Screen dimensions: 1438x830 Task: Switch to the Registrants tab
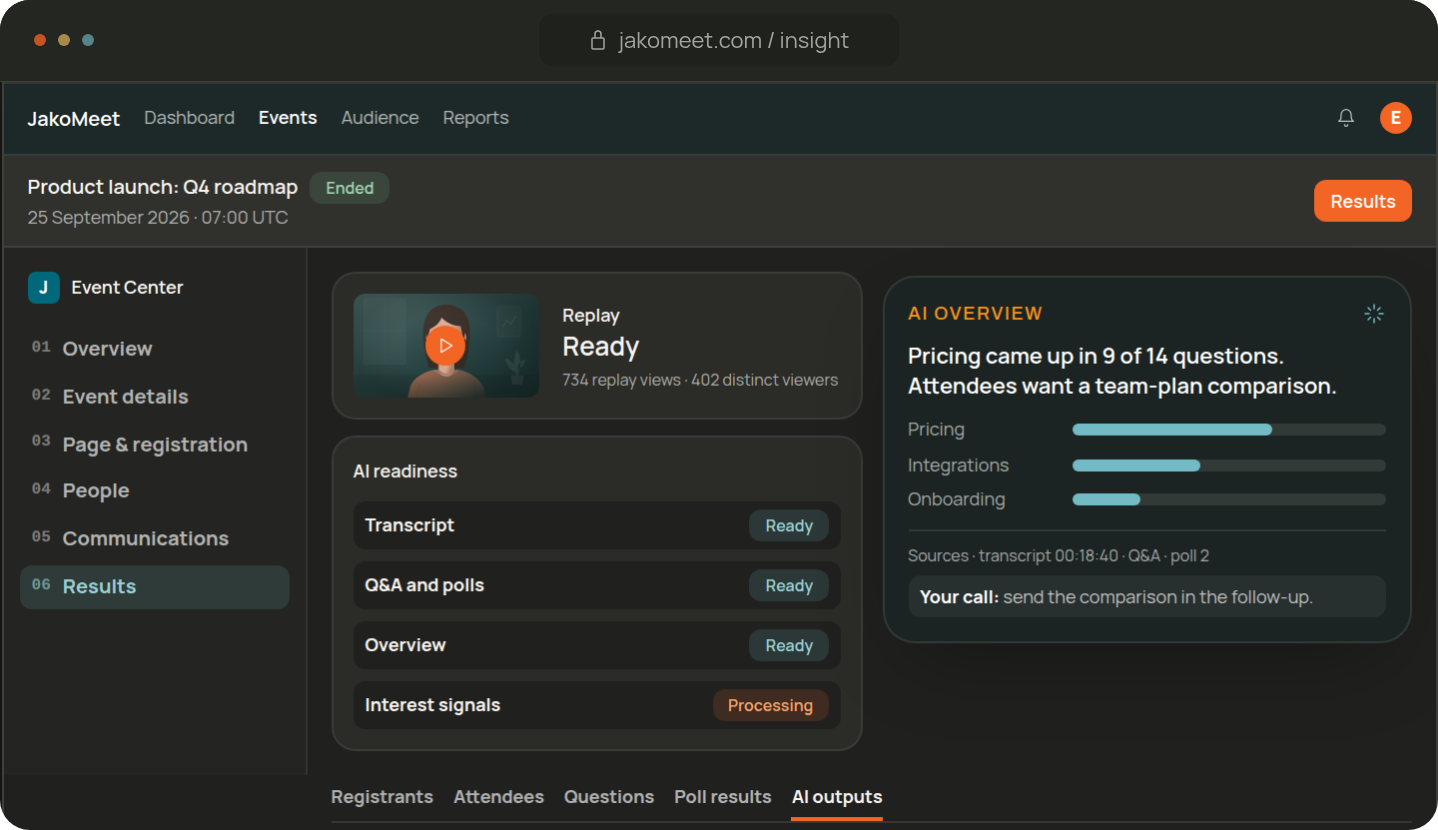pos(382,797)
